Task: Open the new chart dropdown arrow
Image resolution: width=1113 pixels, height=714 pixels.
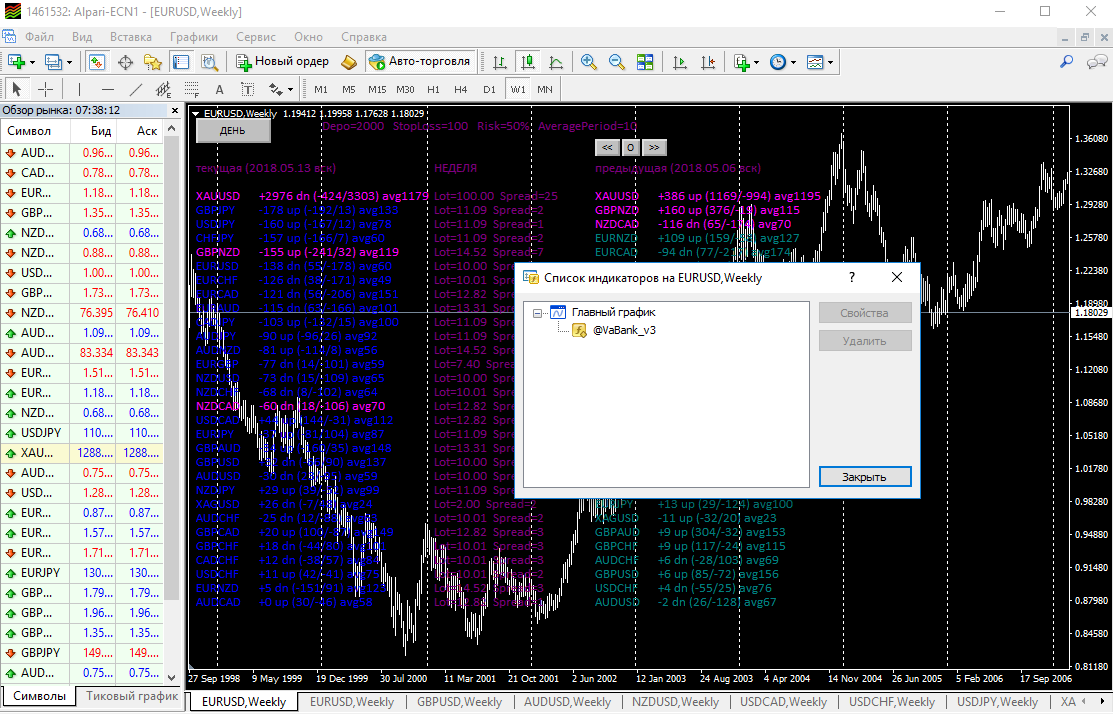Action: point(32,62)
